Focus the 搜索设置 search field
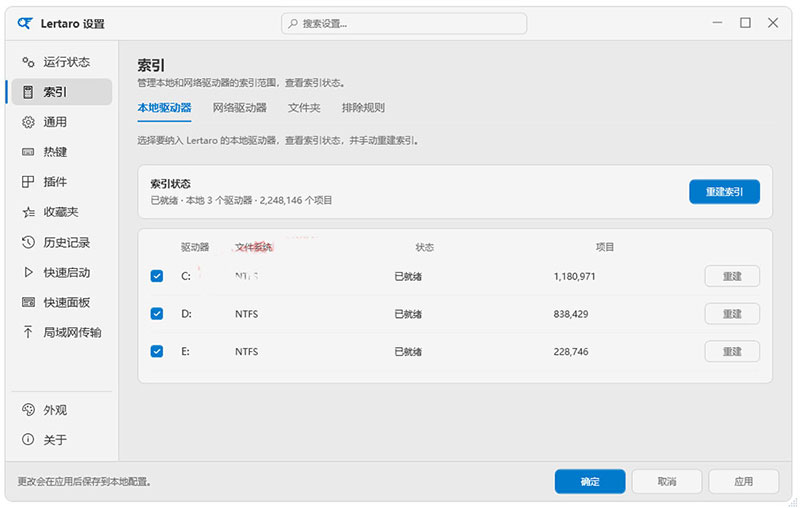 pos(404,23)
